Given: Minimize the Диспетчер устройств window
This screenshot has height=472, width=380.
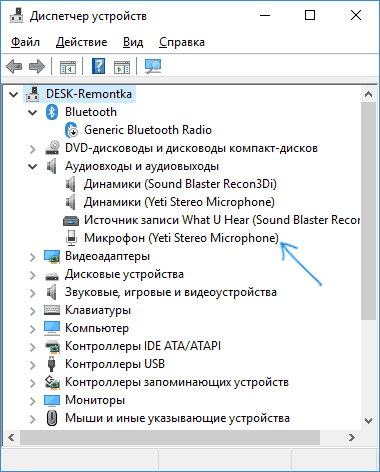Looking at the screenshot, I should point(265,15).
